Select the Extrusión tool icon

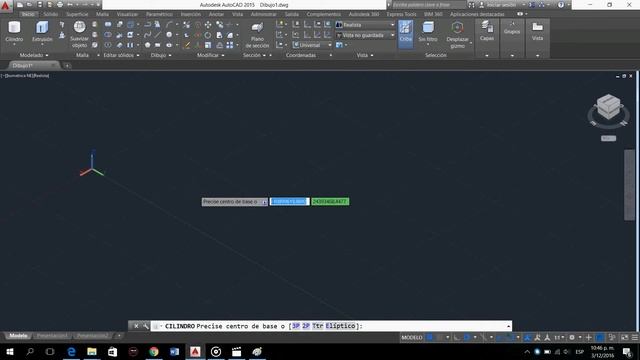tap(42, 28)
